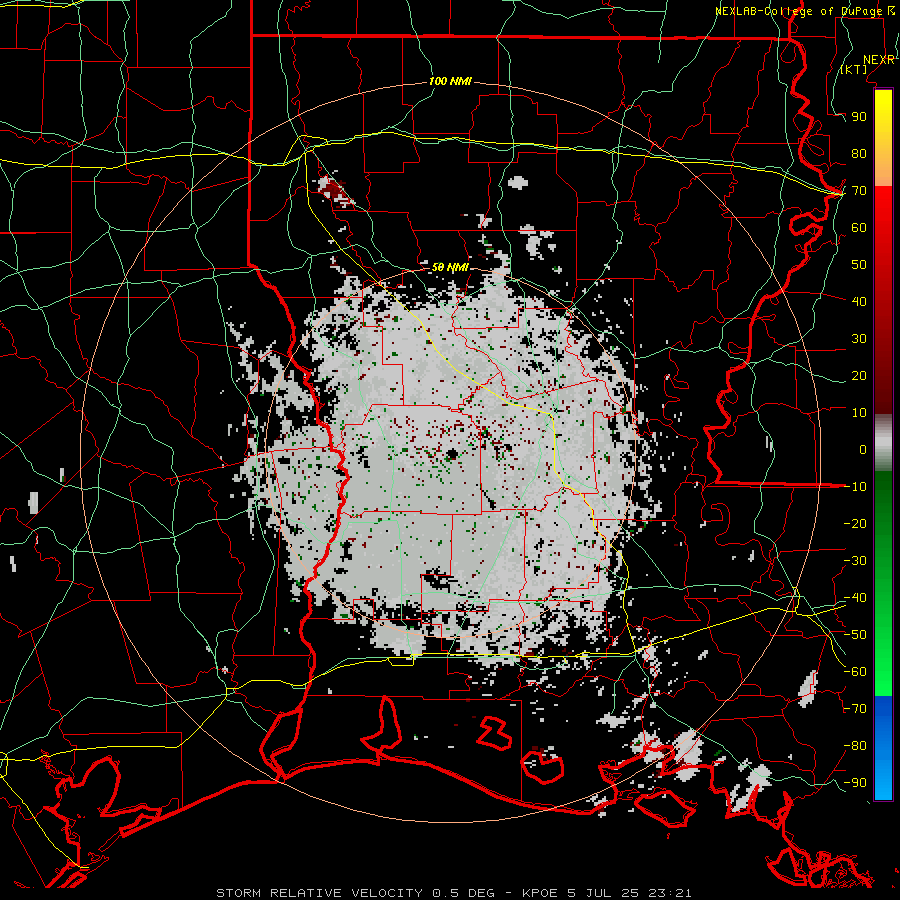Screen dimensions: 900x900
Task: Click the -70 value on the velocity scale
Action: coord(855,709)
